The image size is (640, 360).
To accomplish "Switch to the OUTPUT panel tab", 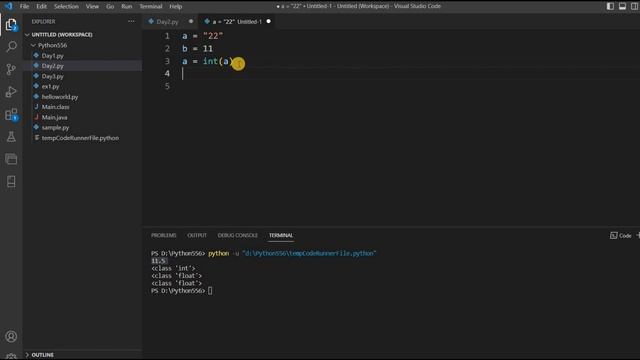I will coord(197,236).
